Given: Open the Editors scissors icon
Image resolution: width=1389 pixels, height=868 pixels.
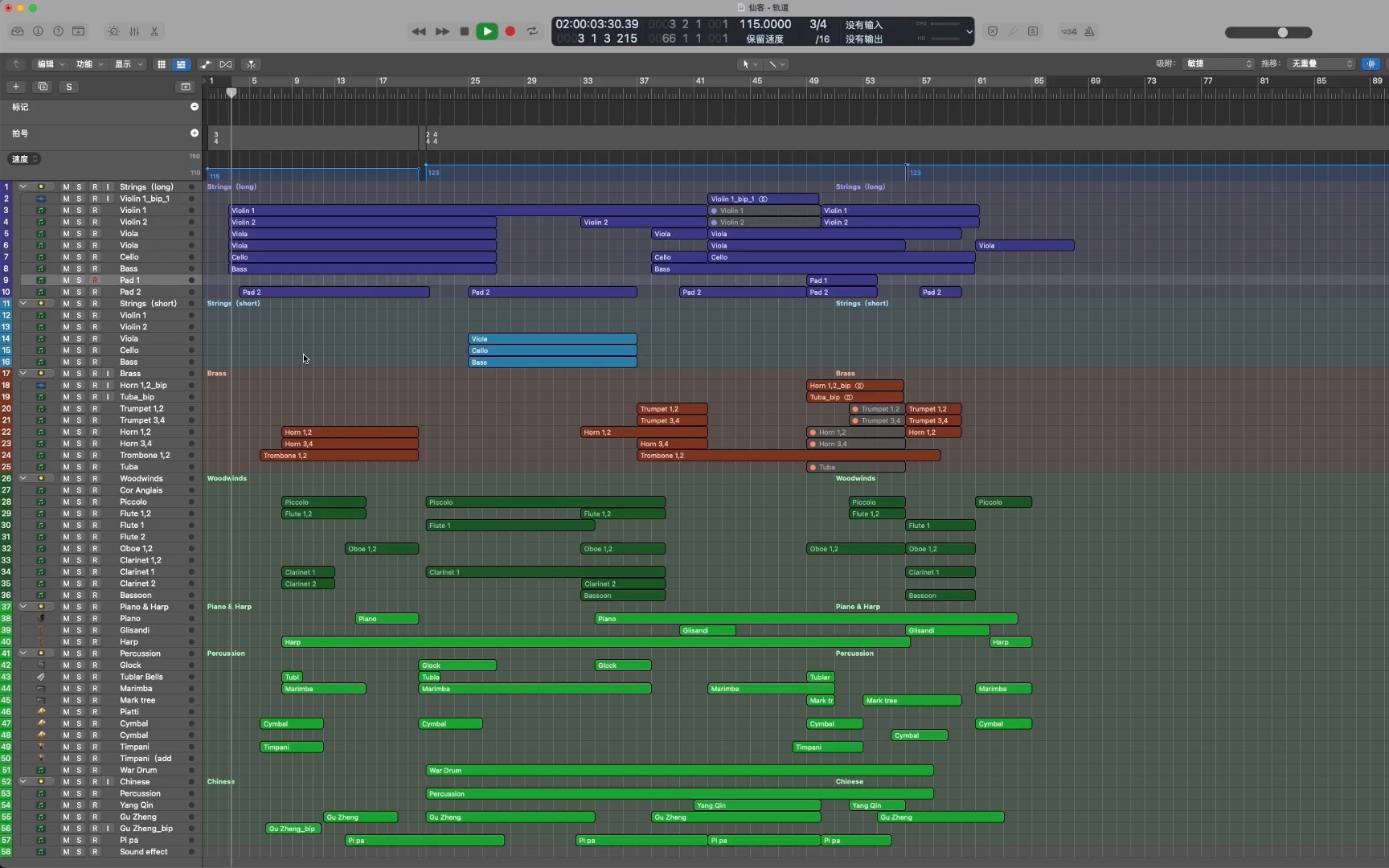Looking at the screenshot, I should click(x=154, y=31).
